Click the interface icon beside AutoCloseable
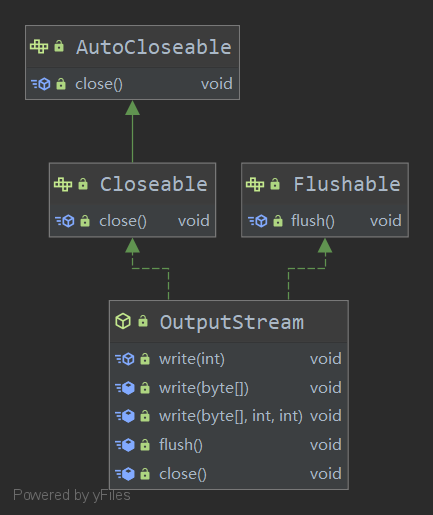 pyautogui.click(x=39, y=46)
